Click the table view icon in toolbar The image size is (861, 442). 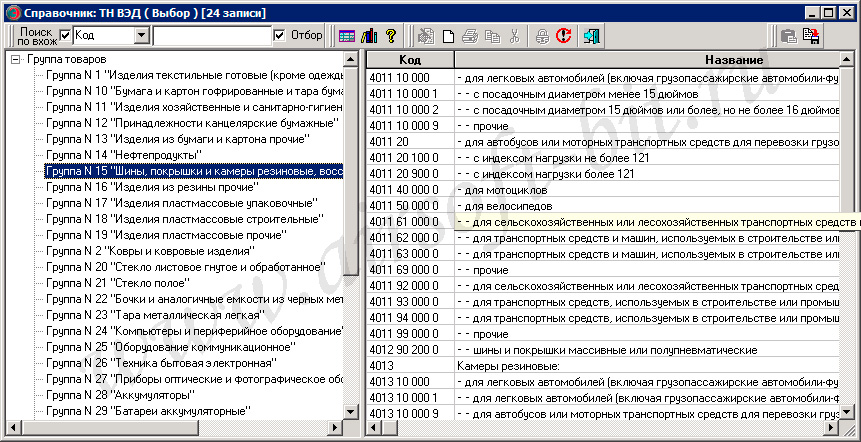click(x=346, y=36)
